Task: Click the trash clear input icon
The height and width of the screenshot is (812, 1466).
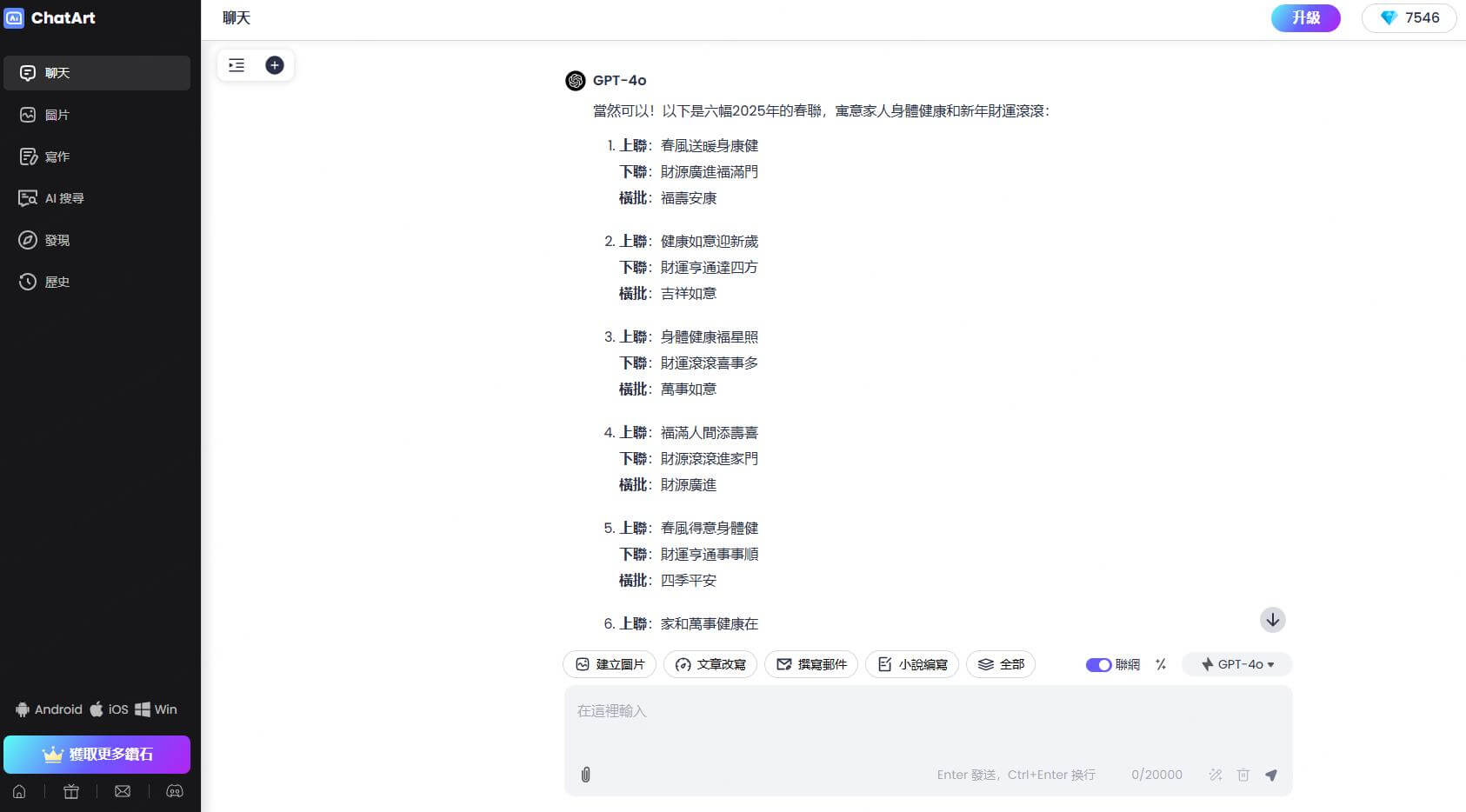Action: pos(1243,775)
